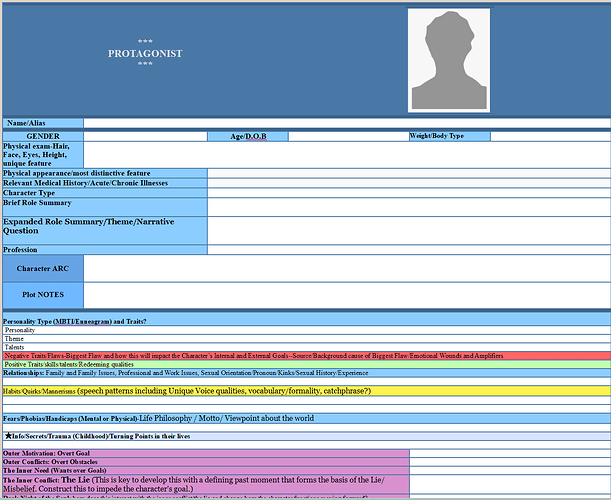Image resolution: width=611 pixels, height=500 pixels.
Task: Select the Fears/Phobias/Handicaps row
Action: coord(305,418)
